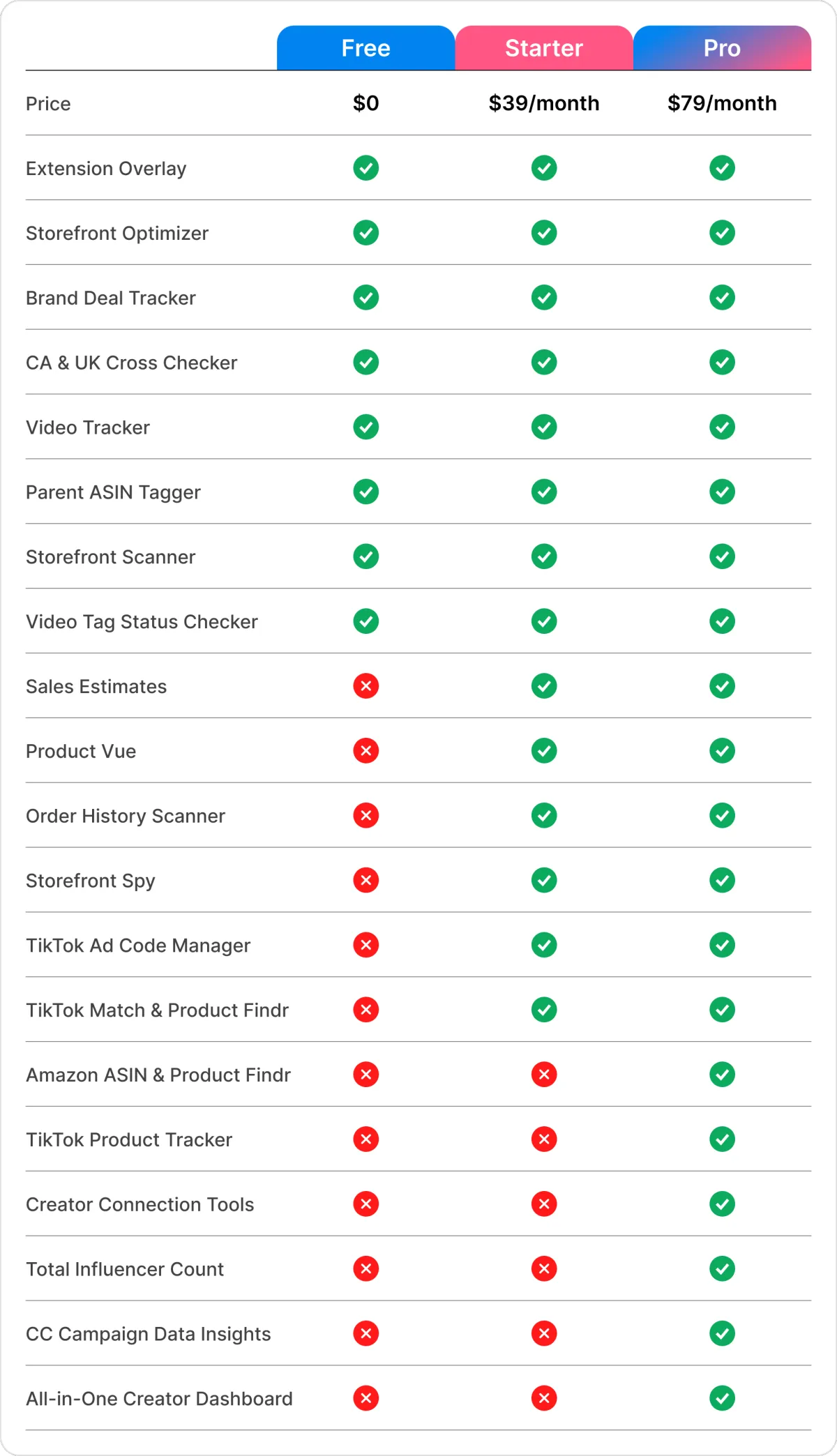Screen dimensions: 837x1456
Task: Click the CA & UK Cross Checker label
Action: [132, 363]
